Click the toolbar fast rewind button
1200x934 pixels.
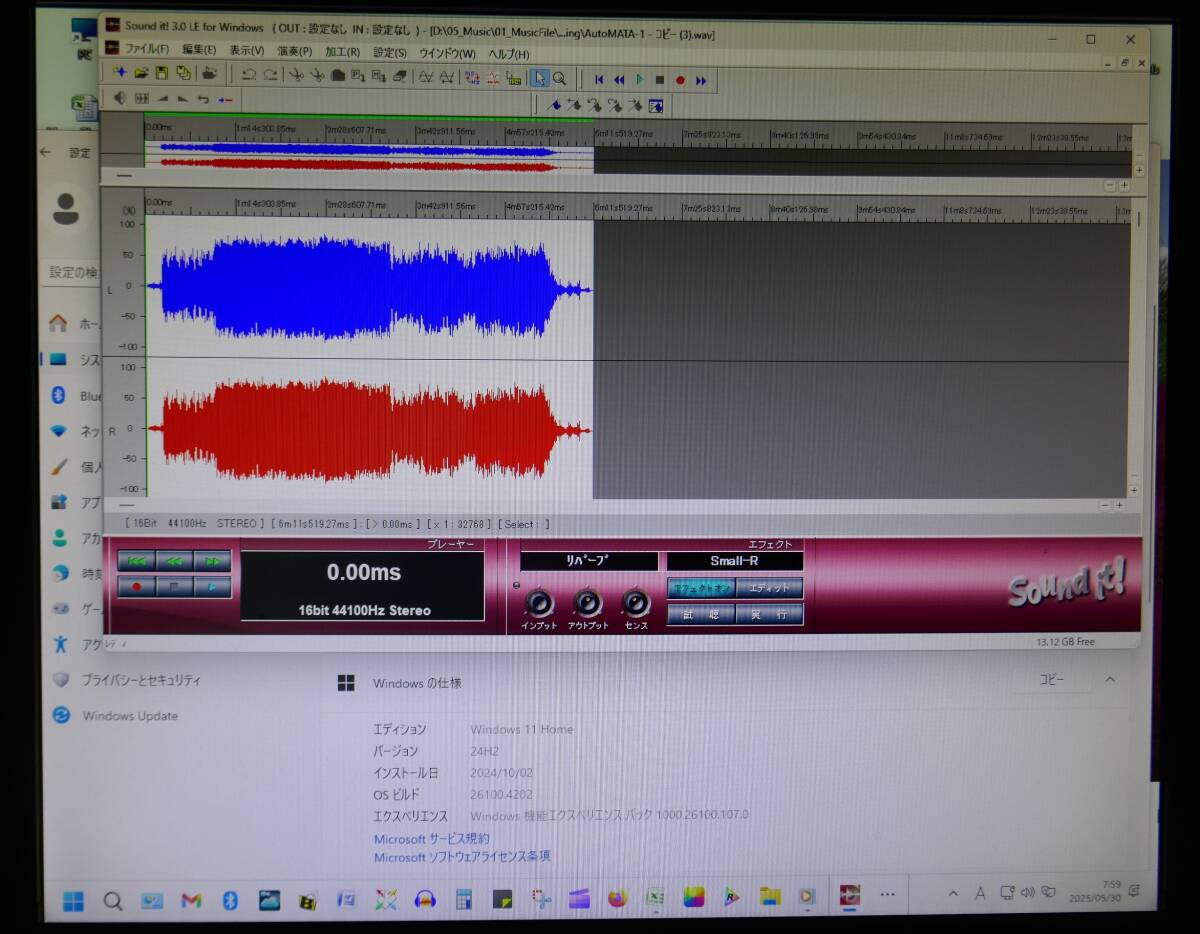[619, 79]
